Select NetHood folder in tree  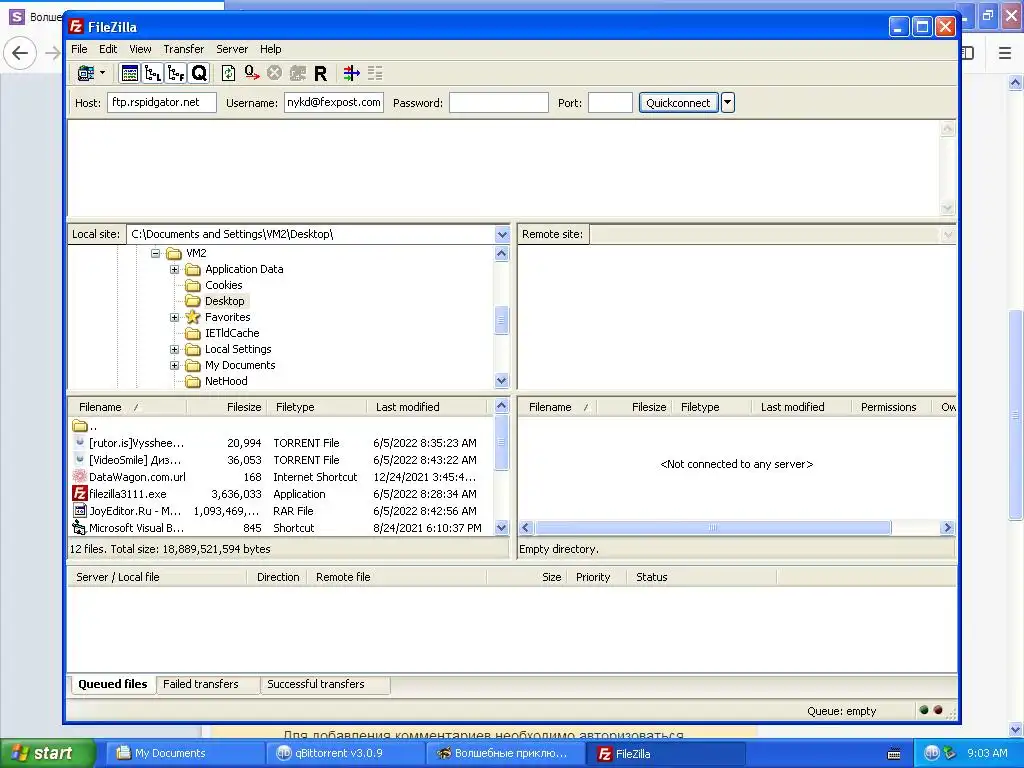coord(226,381)
